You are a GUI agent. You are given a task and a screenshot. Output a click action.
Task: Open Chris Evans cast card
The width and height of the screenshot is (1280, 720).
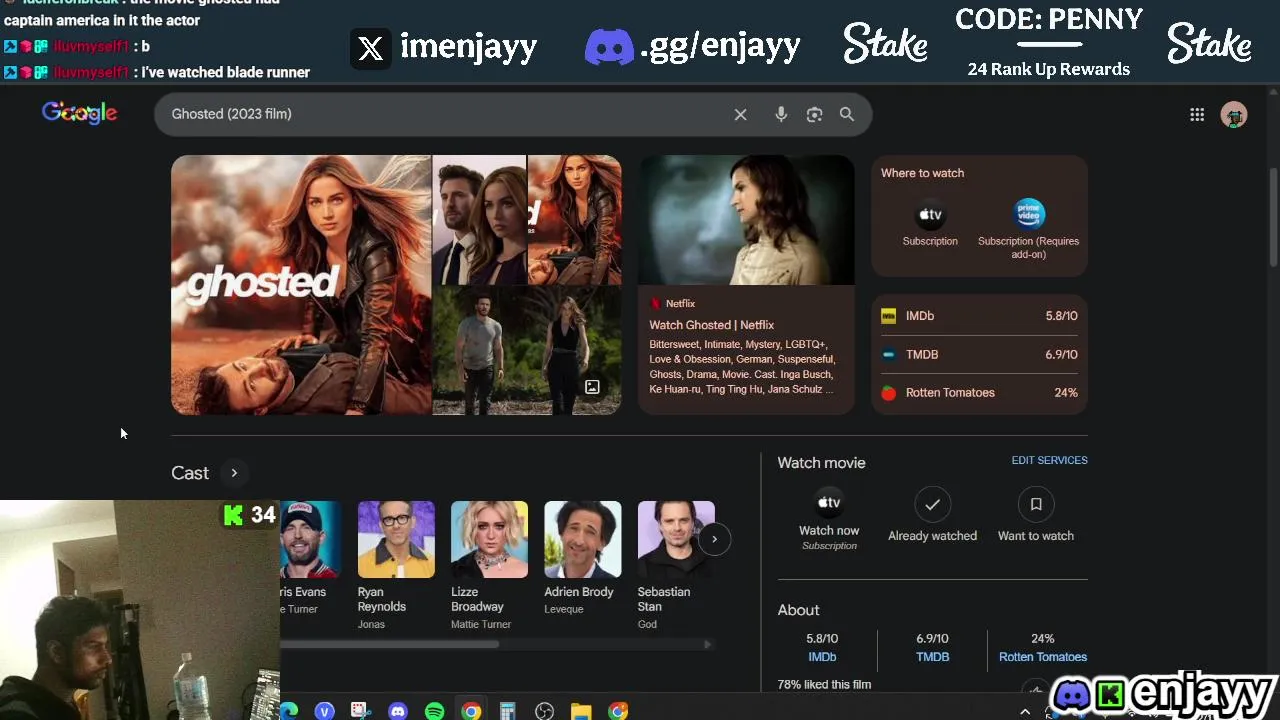pyautogui.click(x=310, y=558)
